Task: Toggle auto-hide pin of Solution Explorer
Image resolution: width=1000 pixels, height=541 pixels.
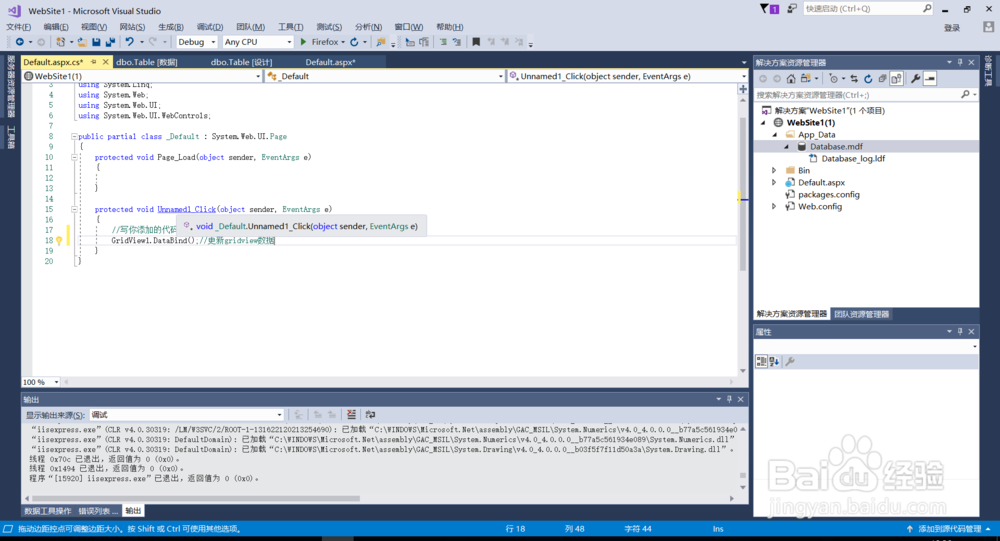Action: [x=960, y=63]
